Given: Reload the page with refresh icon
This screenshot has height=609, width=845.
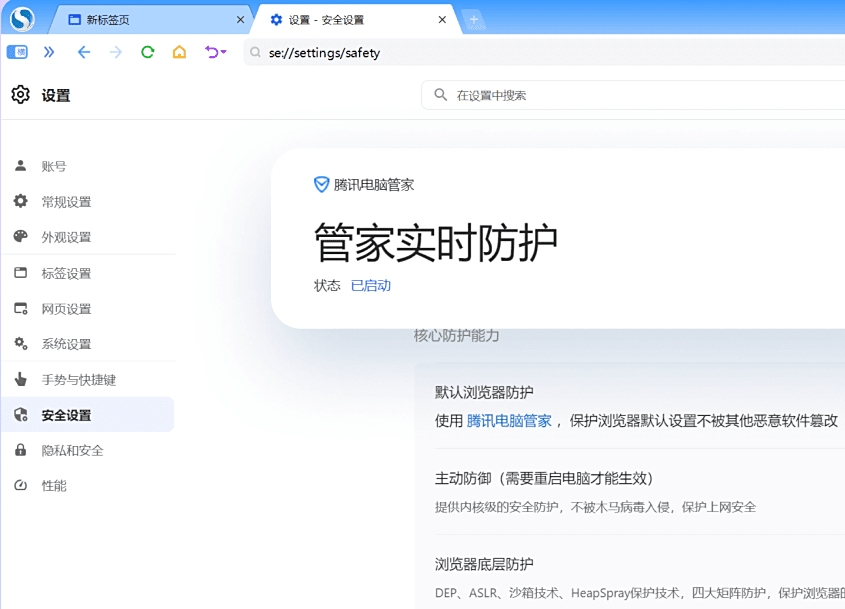Looking at the screenshot, I should click(x=147, y=52).
